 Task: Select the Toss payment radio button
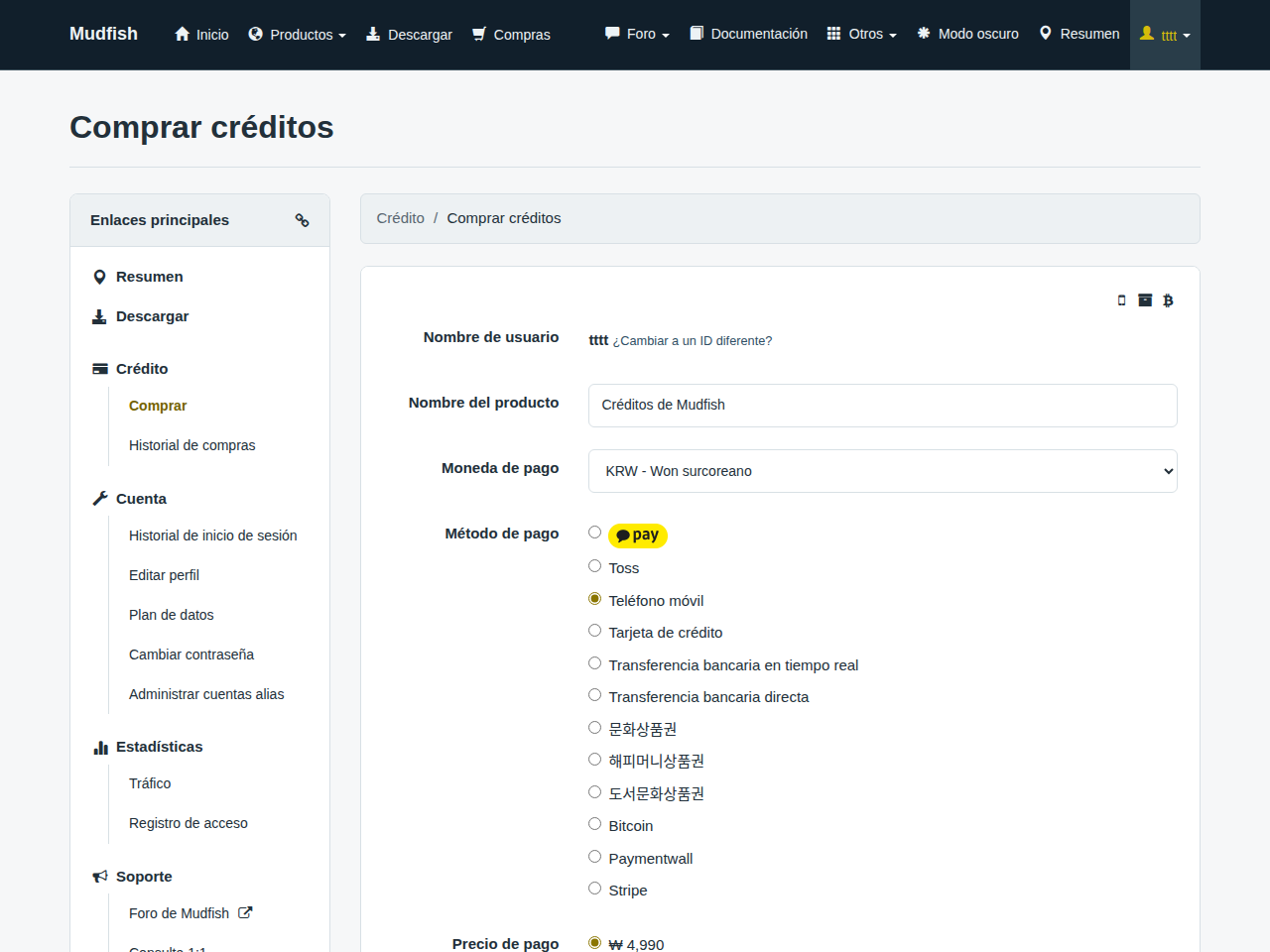(595, 566)
